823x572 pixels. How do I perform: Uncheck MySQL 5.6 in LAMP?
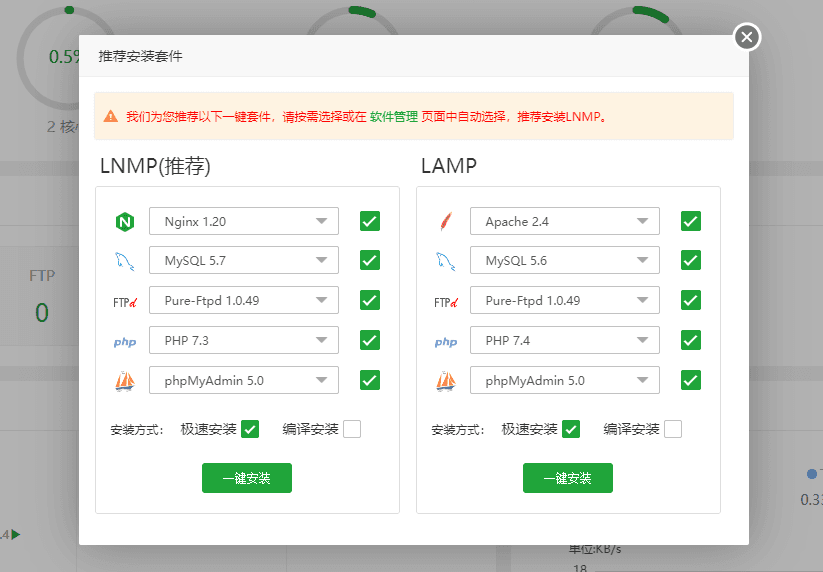click(x=691, y=260)
